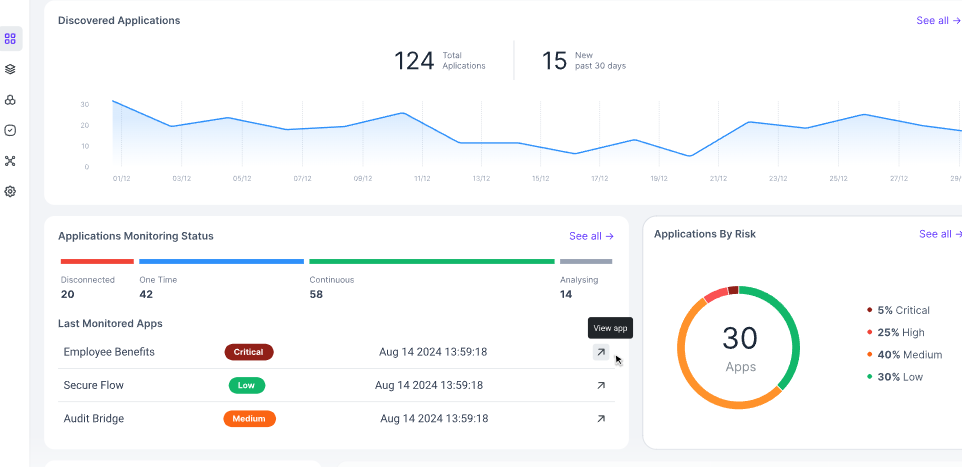Click the Continuous count of 58
Viewport: 962px width, 467px height.
click(x=316, y=295)
